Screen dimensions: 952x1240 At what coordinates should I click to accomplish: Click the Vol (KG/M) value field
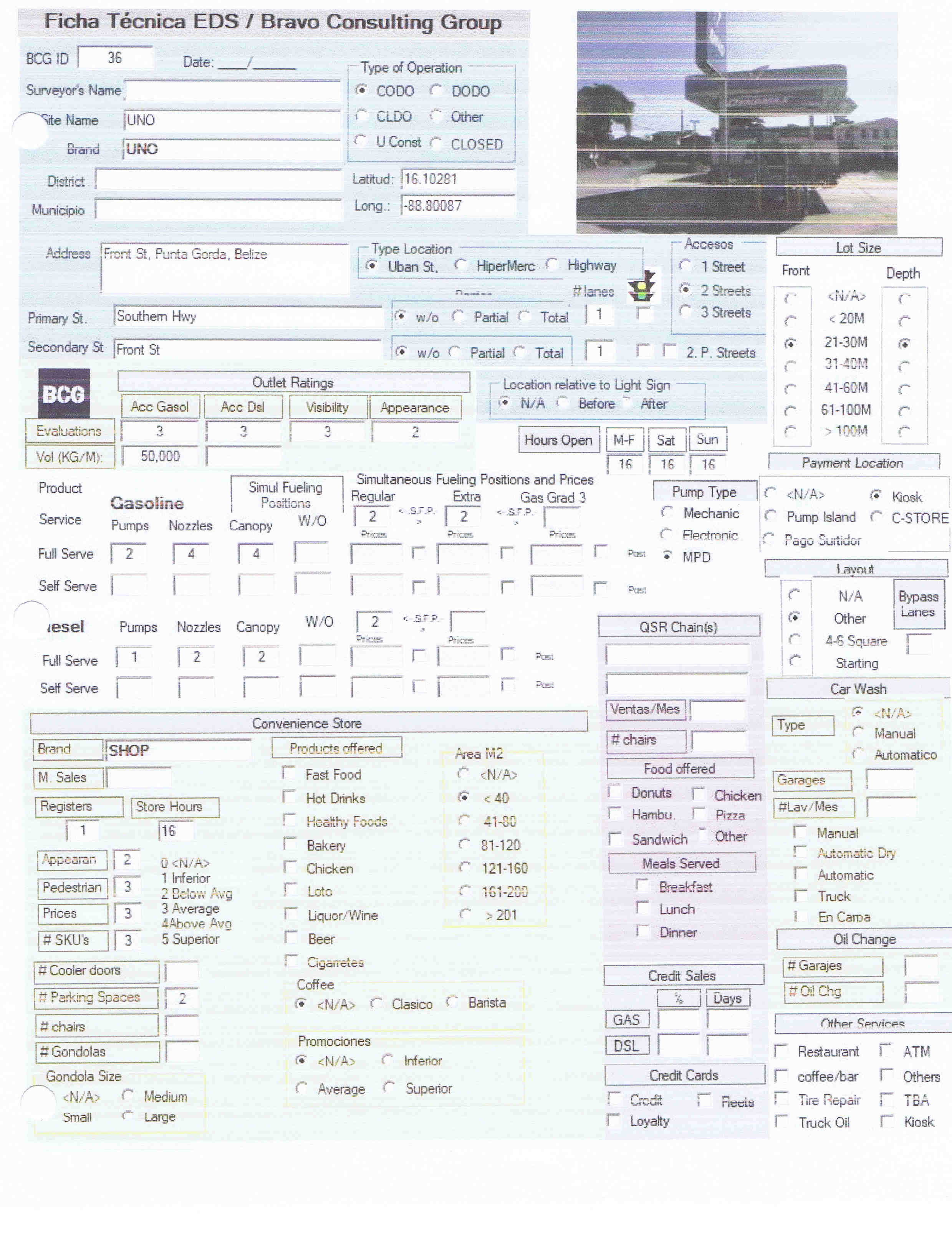coord(160,456)
